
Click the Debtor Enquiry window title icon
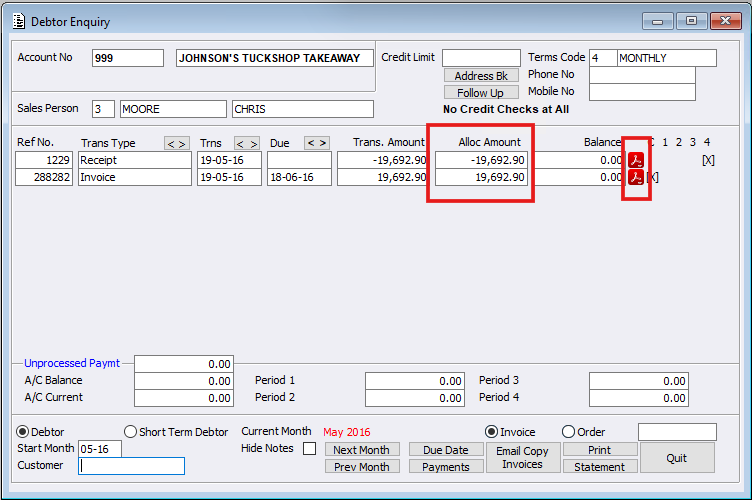(x=19, y=22)
